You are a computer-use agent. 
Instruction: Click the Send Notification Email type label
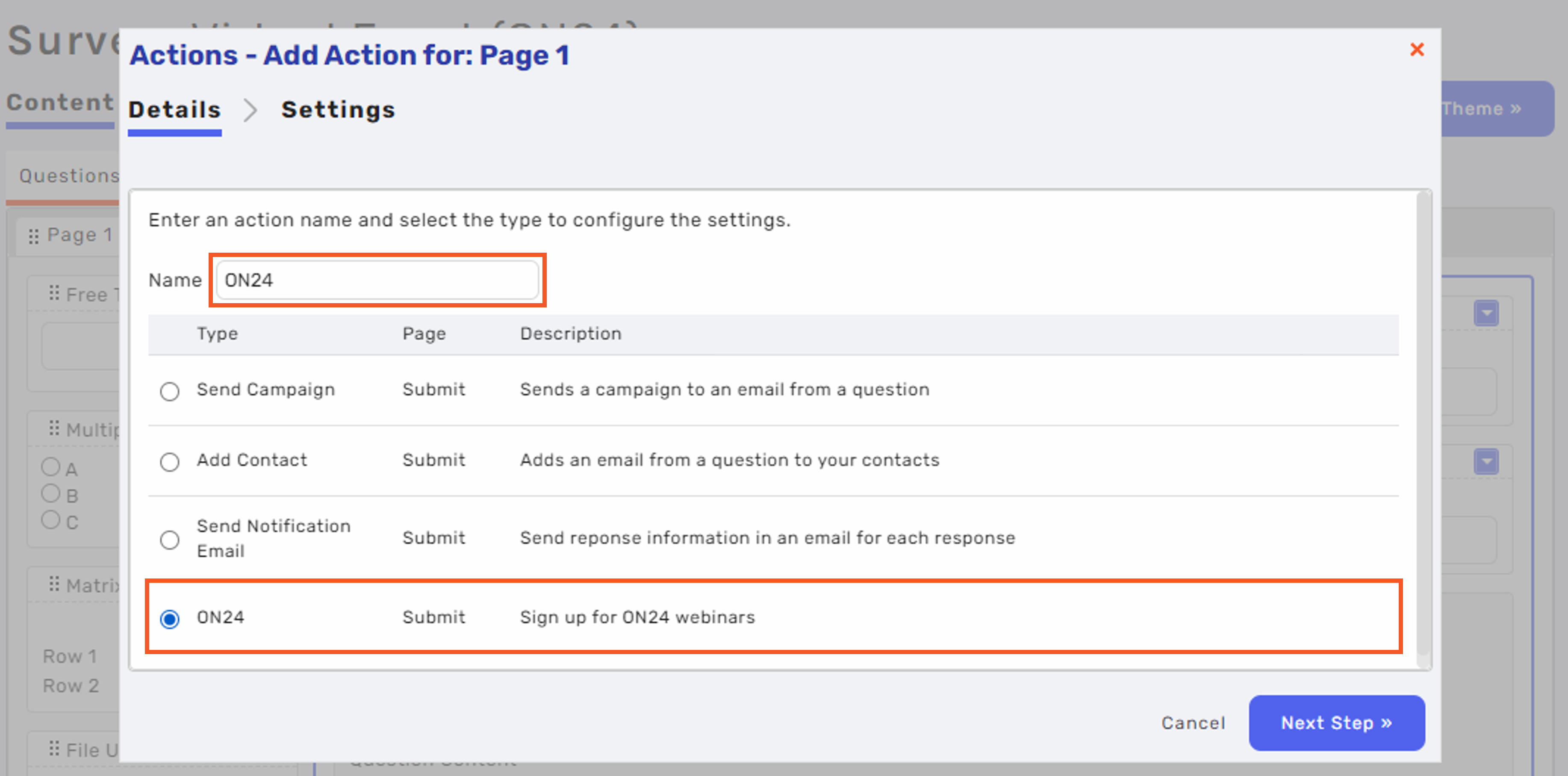click(x=273, y=539)
